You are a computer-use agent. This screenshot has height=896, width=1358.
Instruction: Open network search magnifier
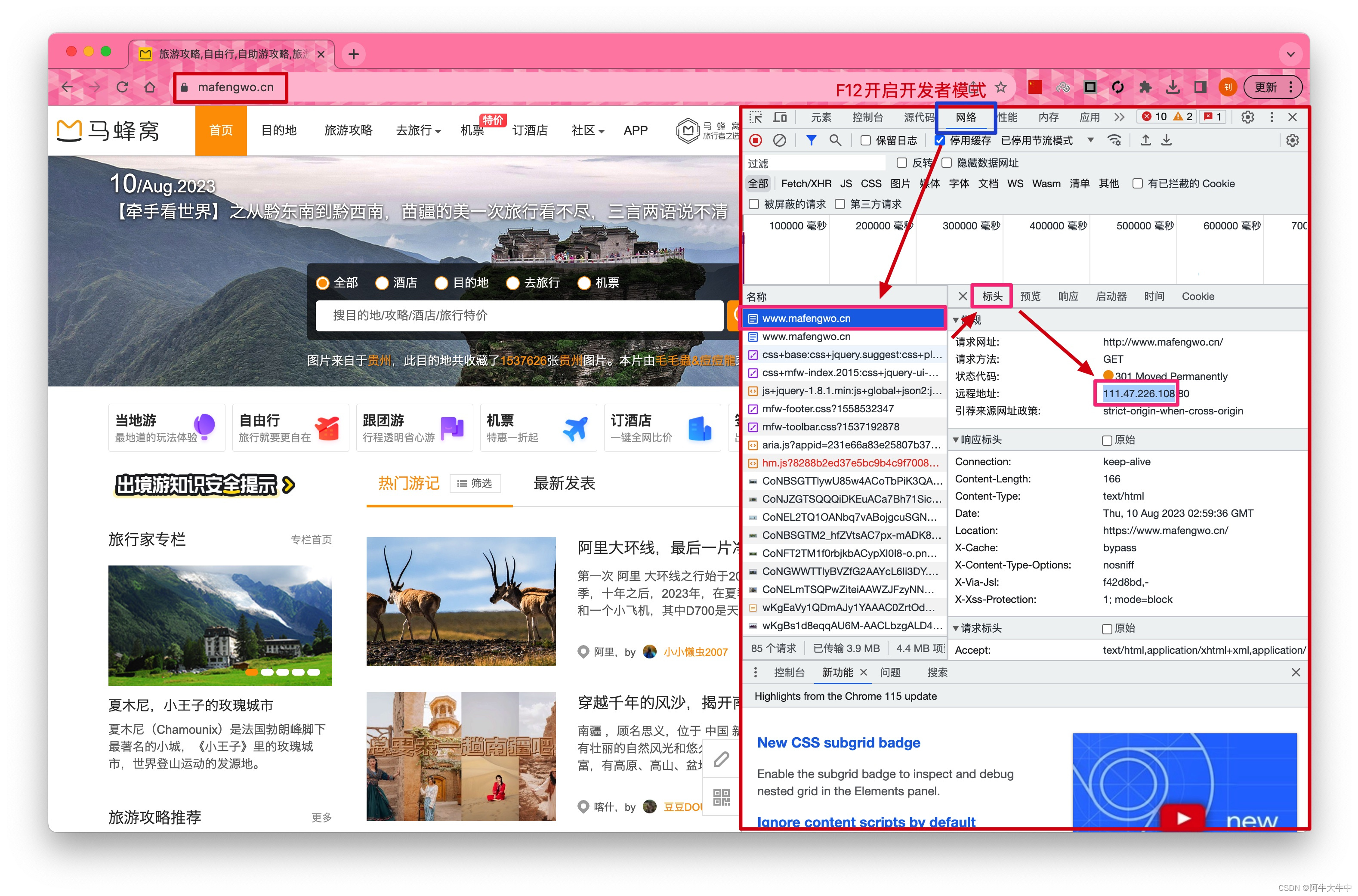tap(835, 141)
